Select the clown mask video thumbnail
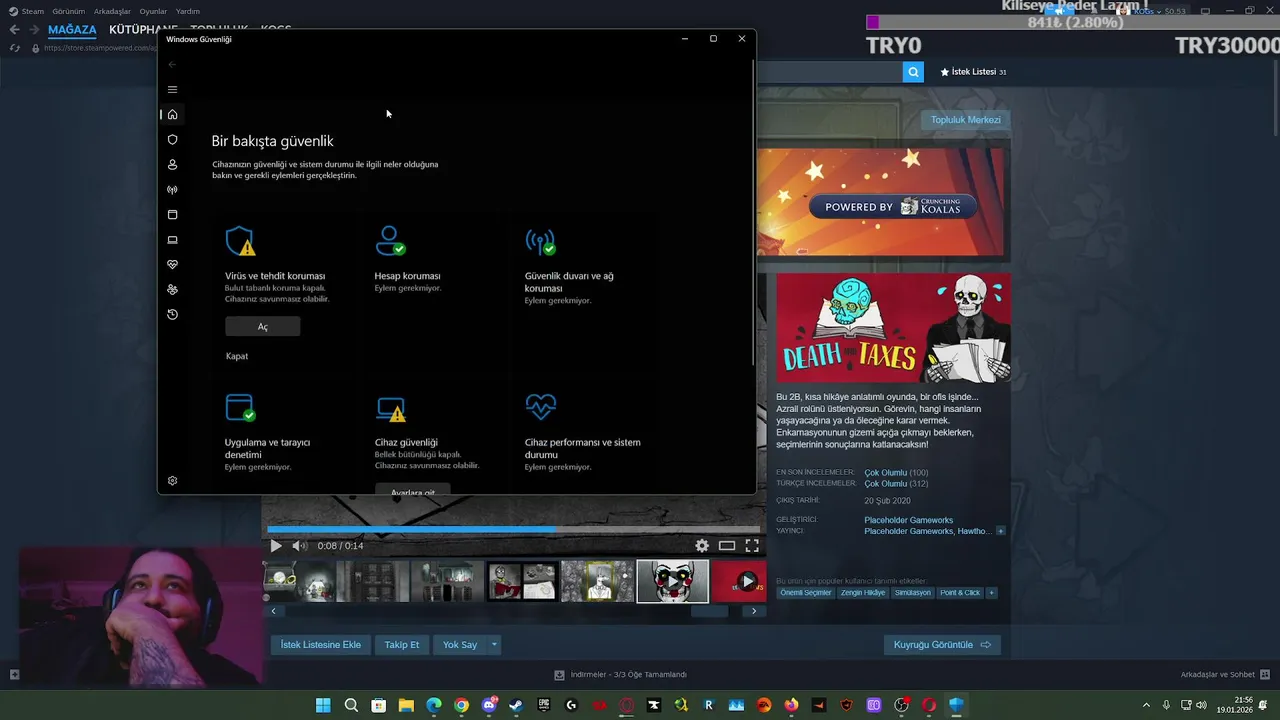The image size is (1280, 720). pyautogui.click(x=672, y=581)
